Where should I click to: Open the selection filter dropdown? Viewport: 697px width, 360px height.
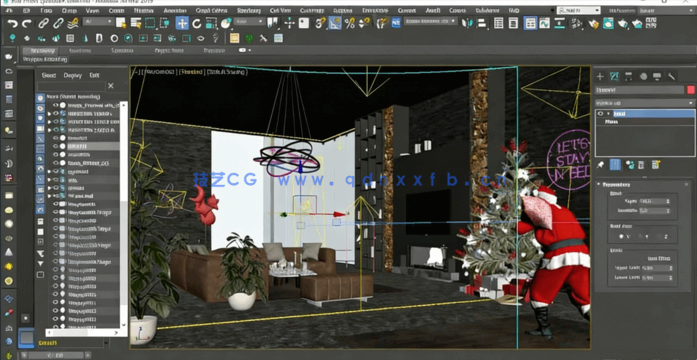tap(98, 21)
